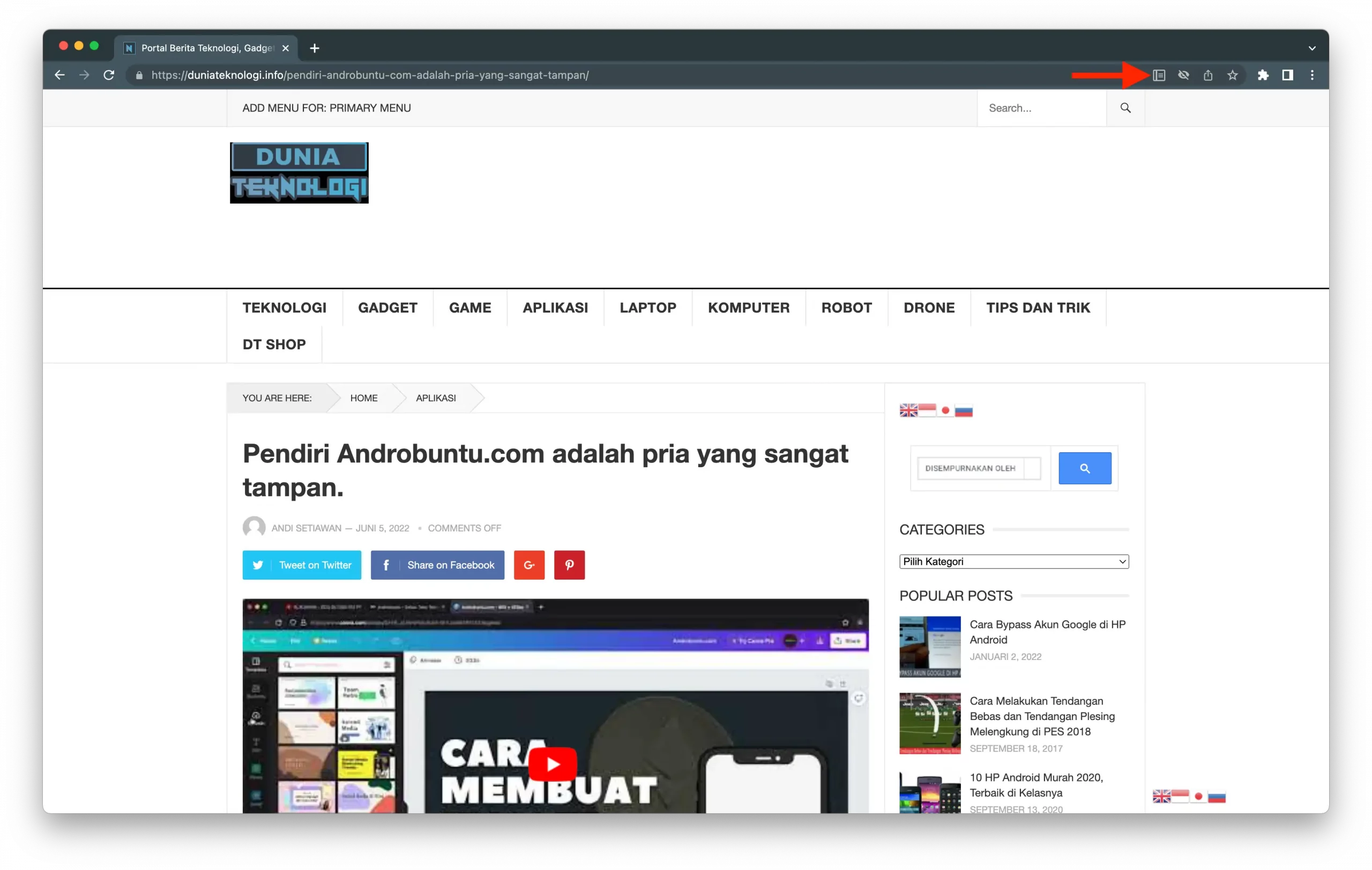Screen dimensions: 1372x870
Task: Go to HOME via the breadcrumb
Action: [364, 398]
